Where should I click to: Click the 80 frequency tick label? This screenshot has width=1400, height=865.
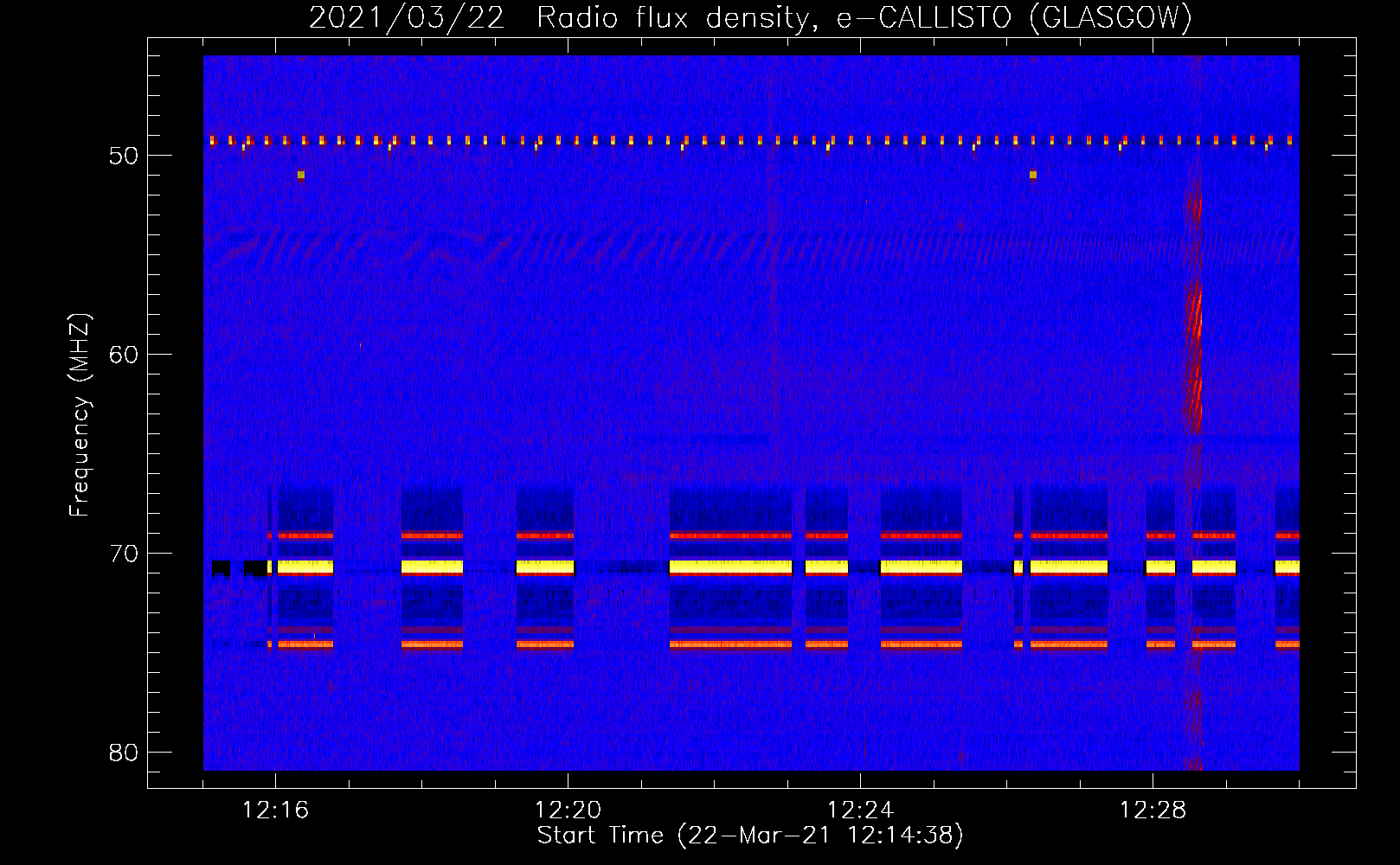[x=124, y=753]
